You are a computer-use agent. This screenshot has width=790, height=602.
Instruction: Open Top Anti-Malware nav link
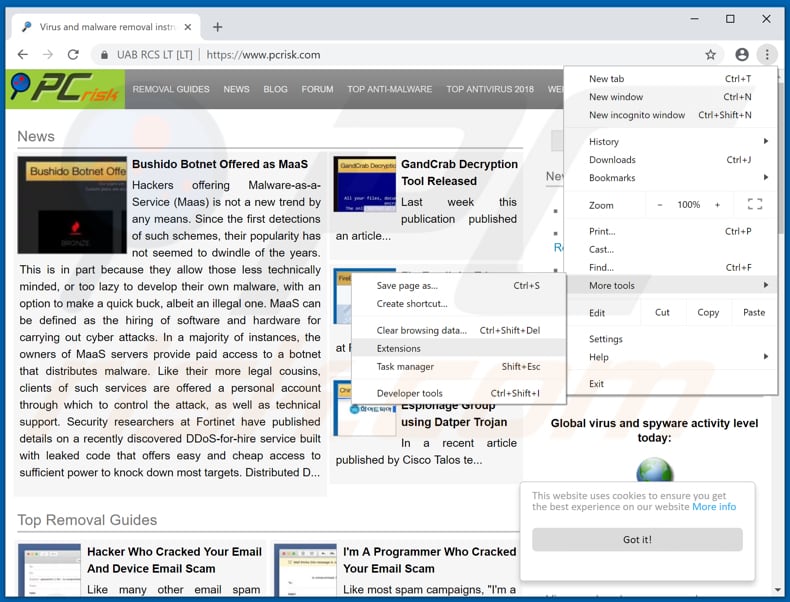point(389,89)
